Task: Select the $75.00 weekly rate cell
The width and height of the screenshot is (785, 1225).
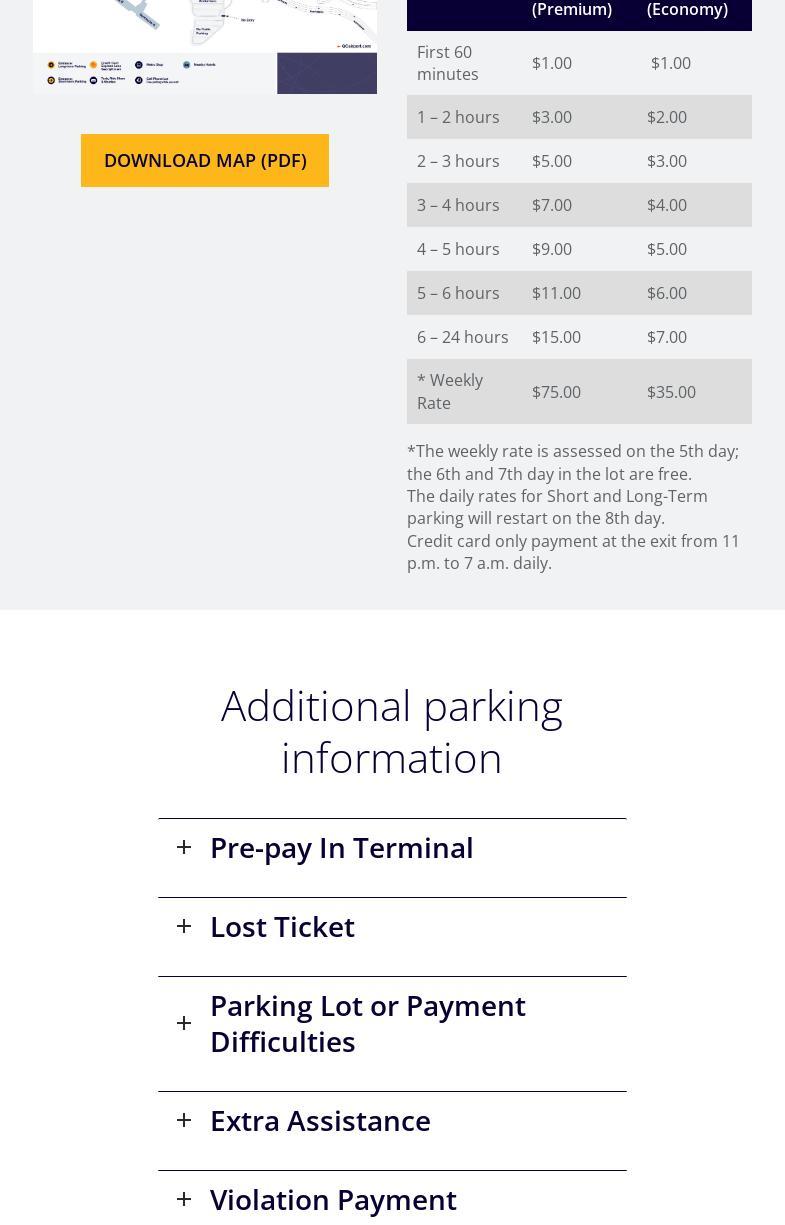Action: pyautogui.click(x=556, y=392)
